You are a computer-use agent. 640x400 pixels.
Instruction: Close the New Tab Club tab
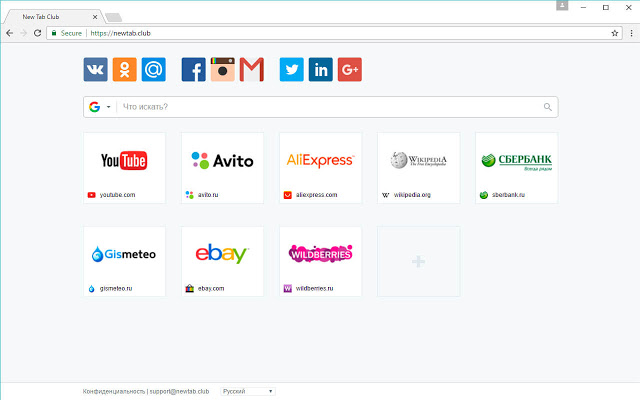coord(95,17)
